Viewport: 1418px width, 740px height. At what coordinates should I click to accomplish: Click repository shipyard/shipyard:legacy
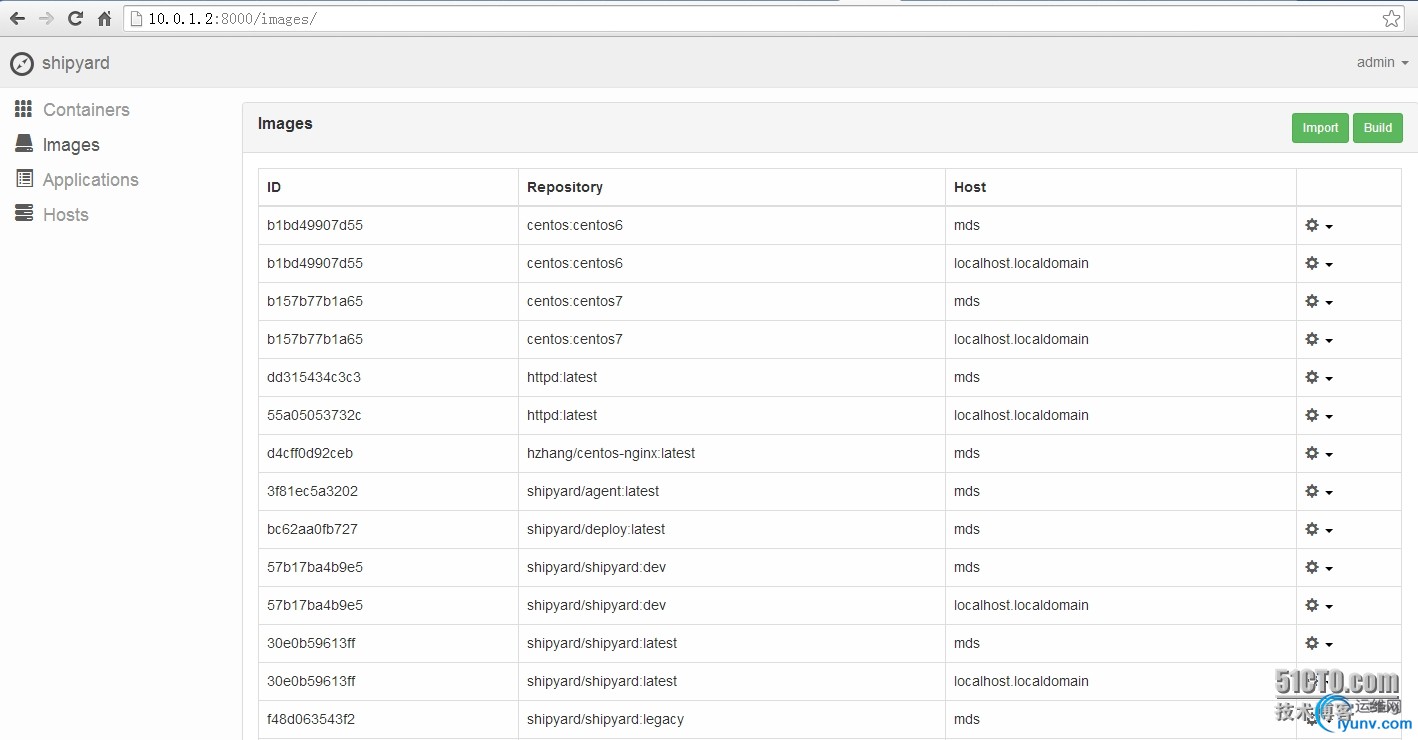(x=606, y=719)
